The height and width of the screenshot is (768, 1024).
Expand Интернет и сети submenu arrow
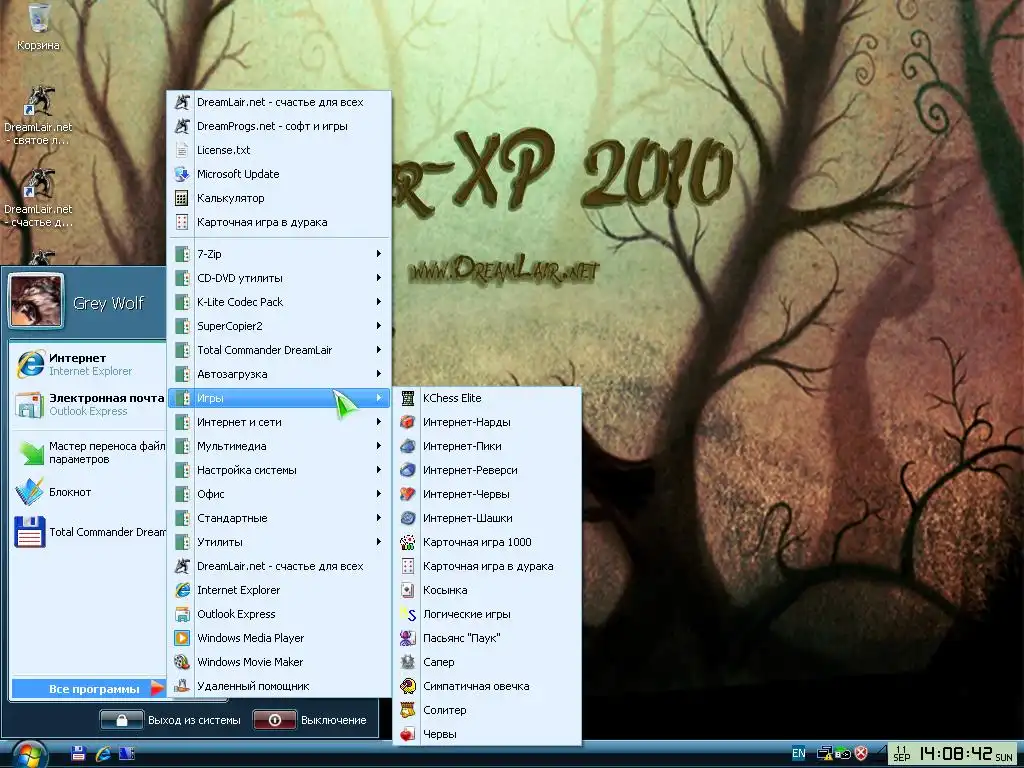point(379,422)
